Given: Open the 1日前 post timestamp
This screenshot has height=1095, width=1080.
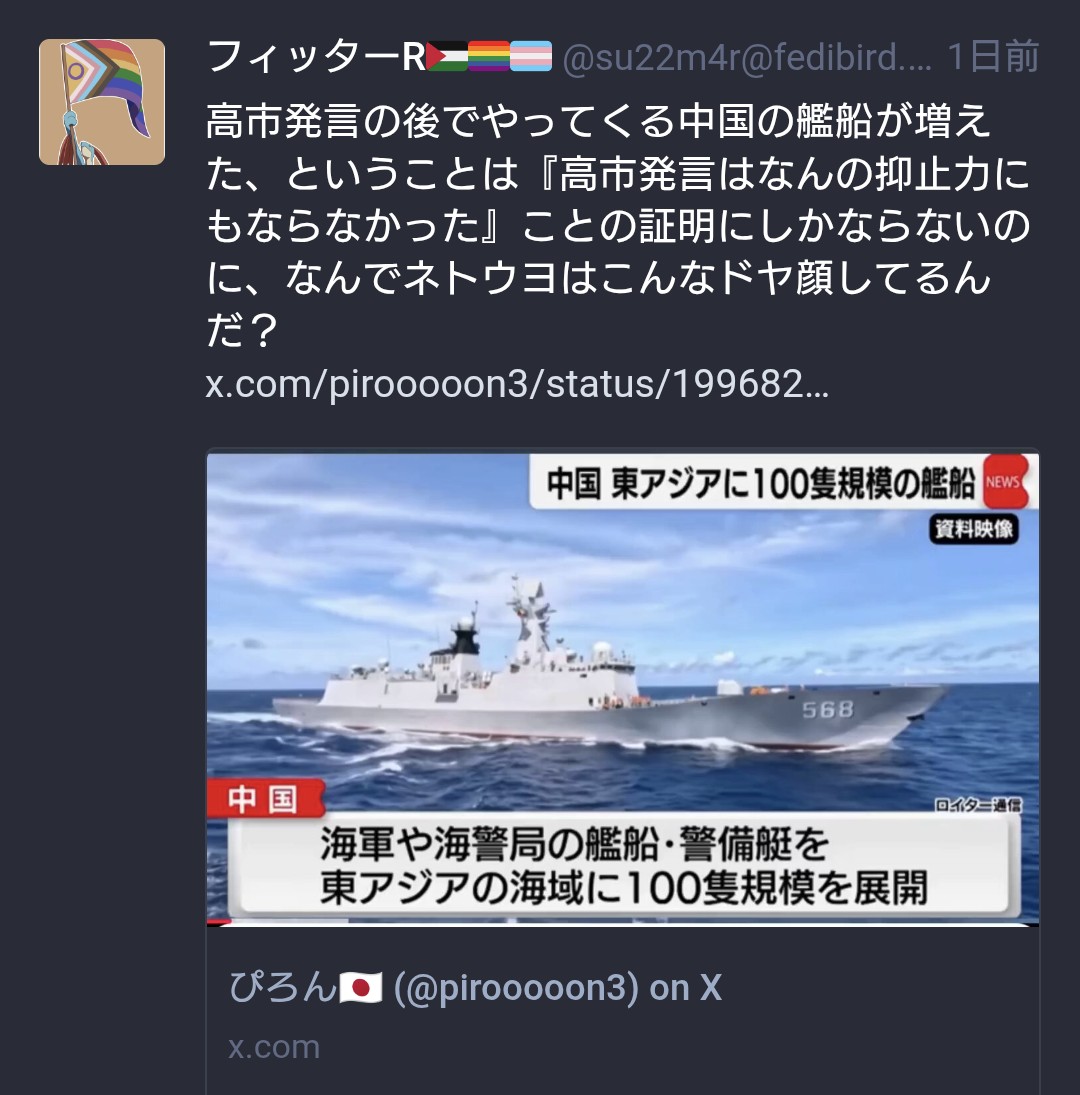Looking at the screenshot, I should tap(993, 57).
